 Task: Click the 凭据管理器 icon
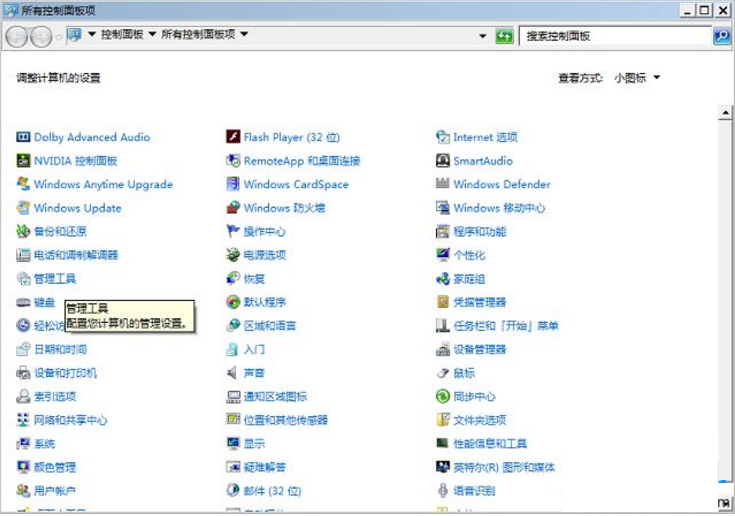[442, 302]
